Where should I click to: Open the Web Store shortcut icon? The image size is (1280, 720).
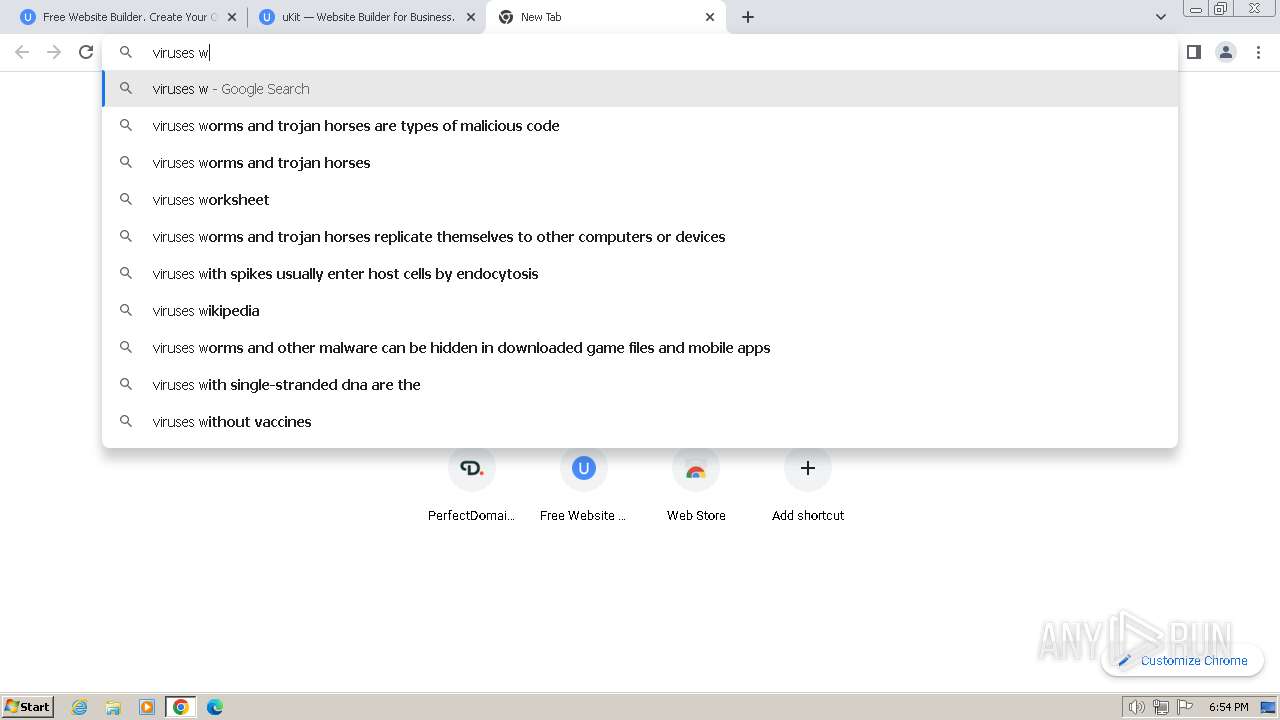696,468
